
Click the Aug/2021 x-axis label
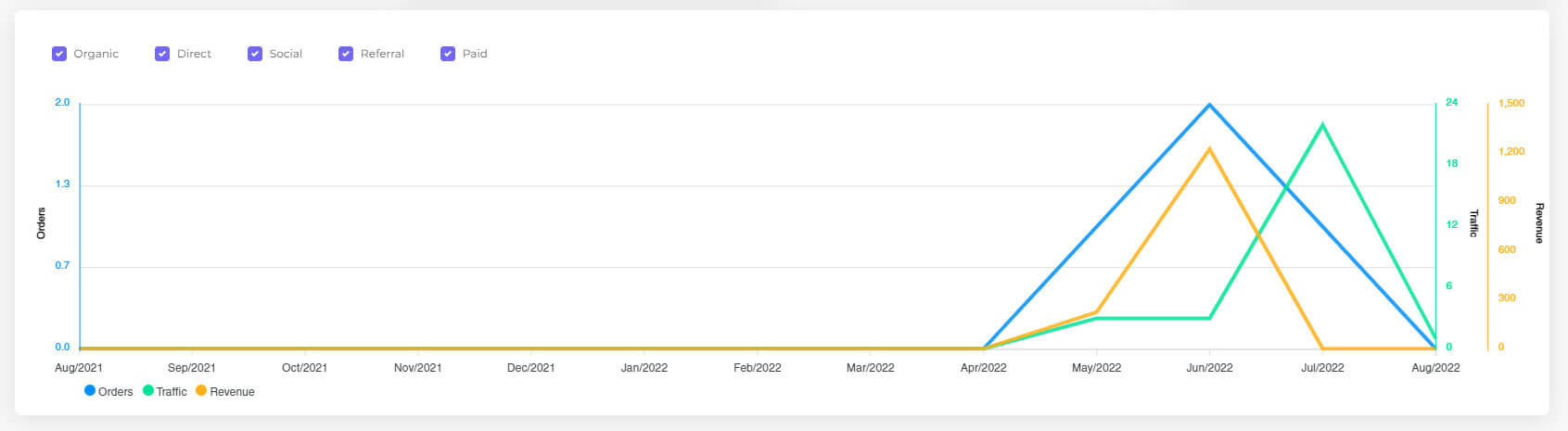click(x=80, y=368)
